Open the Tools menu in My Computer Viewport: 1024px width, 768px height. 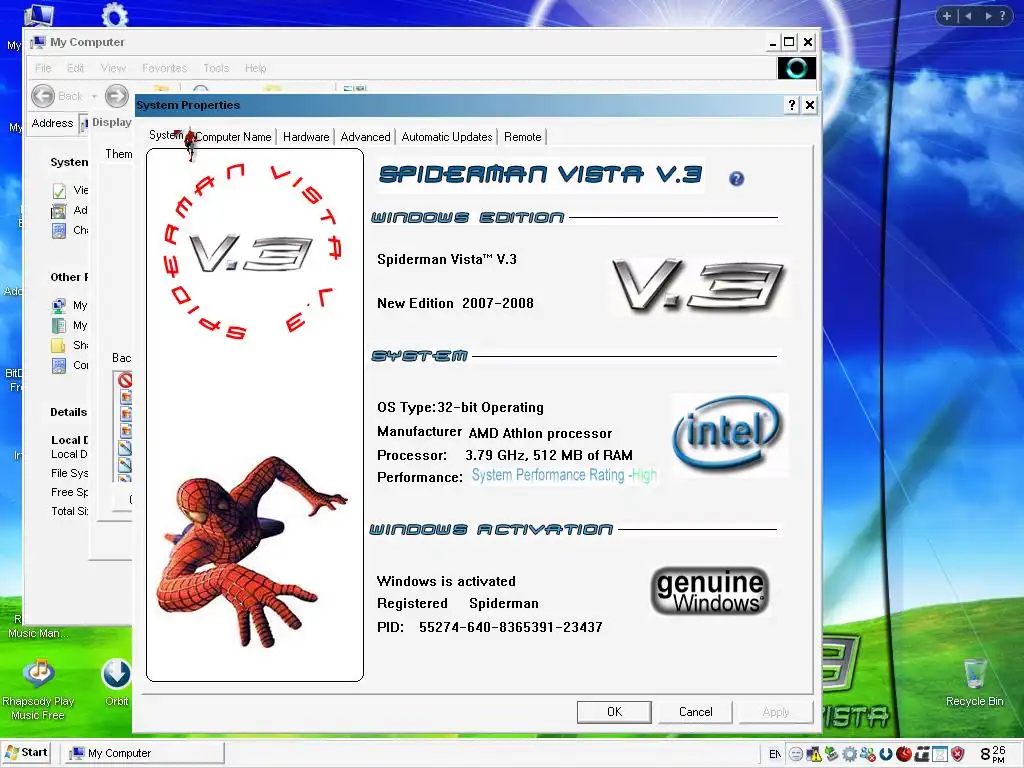216,68
